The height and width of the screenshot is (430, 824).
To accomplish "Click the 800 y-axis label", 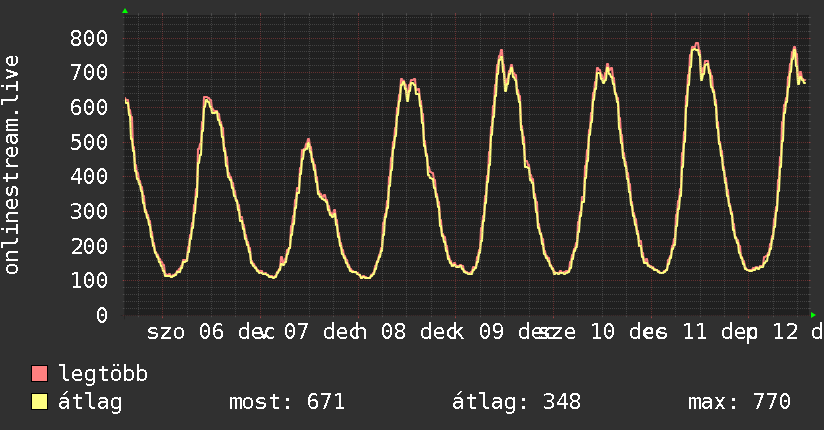I will click(x=89, y=38).
